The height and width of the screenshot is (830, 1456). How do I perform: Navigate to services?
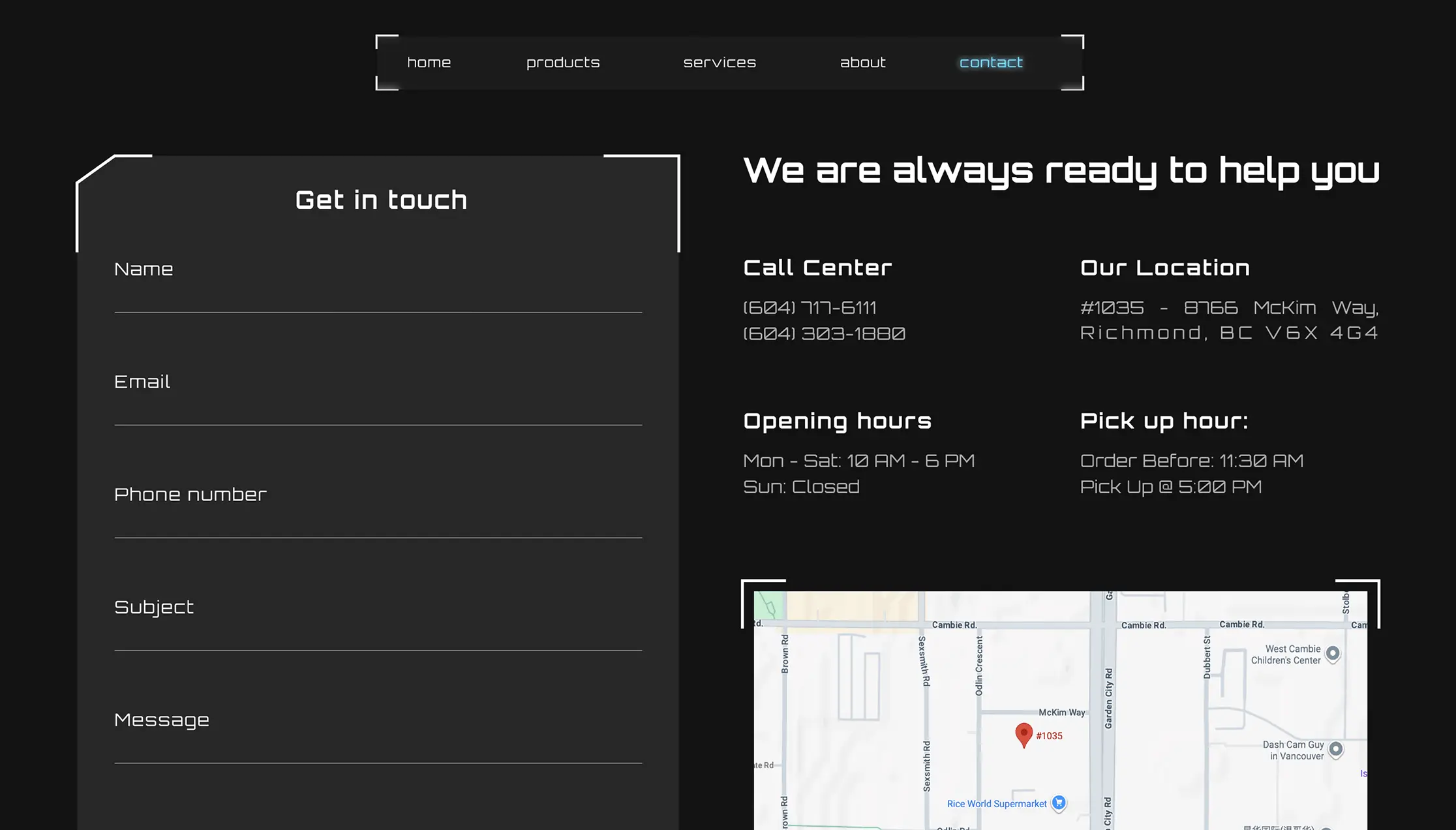[720, 63]
